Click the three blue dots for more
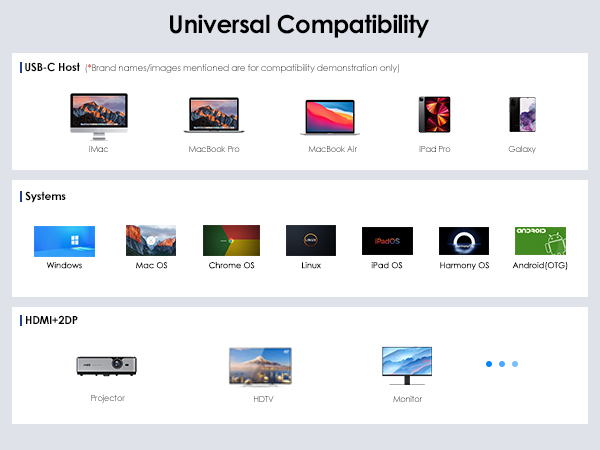Viewport: 600px width, 450px height. click(x=502, y=364)
